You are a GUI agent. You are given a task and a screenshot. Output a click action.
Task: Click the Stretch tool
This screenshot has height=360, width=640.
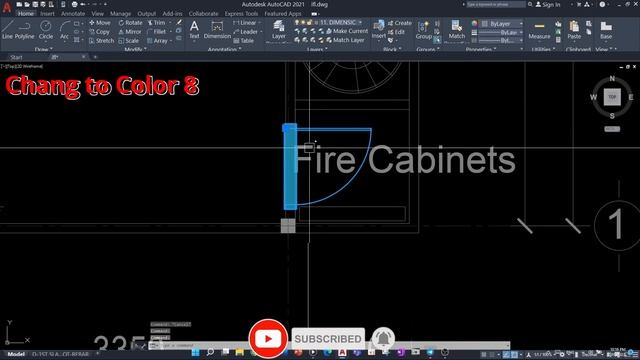click(x=101, y=41)
